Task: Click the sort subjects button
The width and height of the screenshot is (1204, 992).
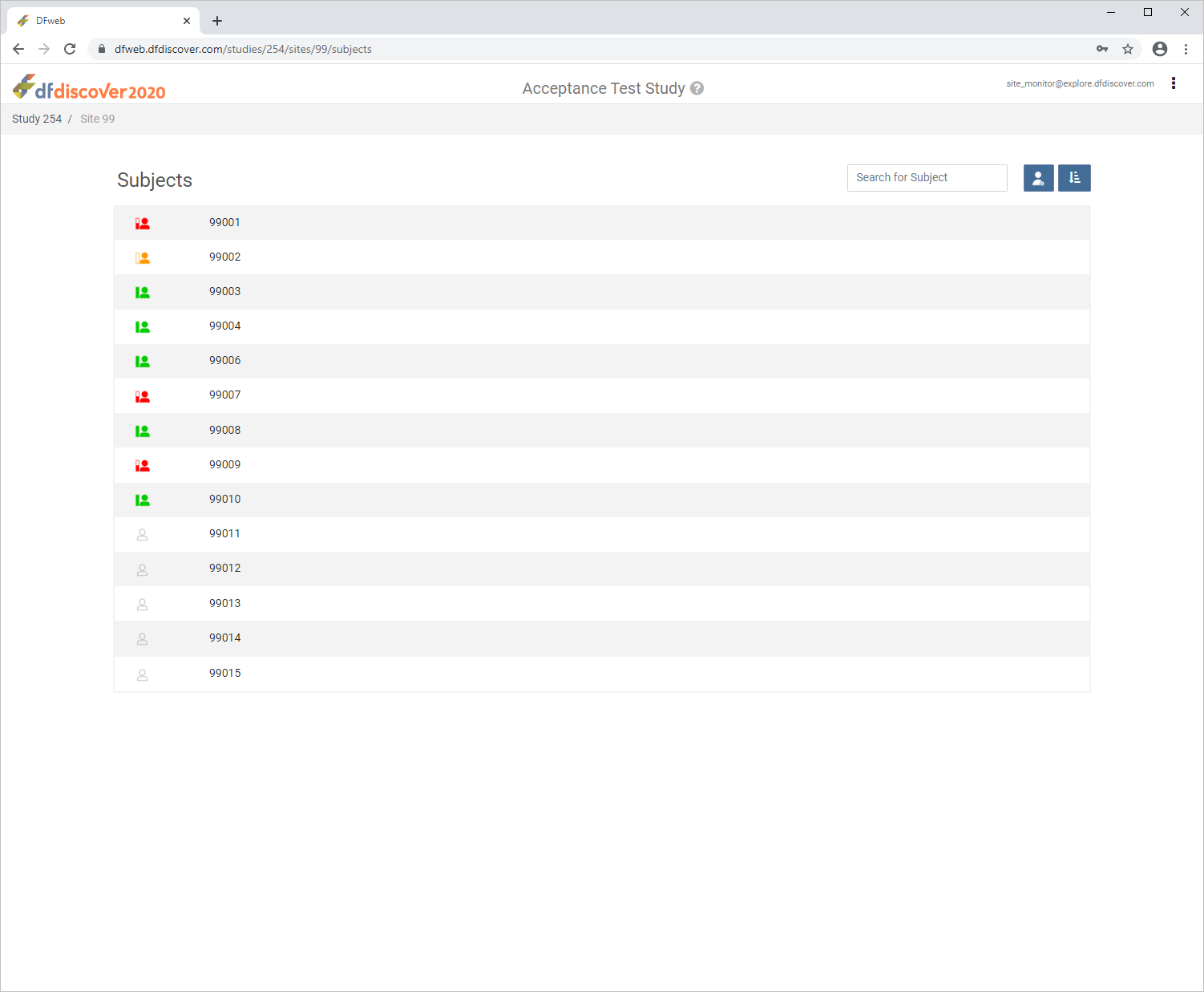Action: tap(1074, 178)
